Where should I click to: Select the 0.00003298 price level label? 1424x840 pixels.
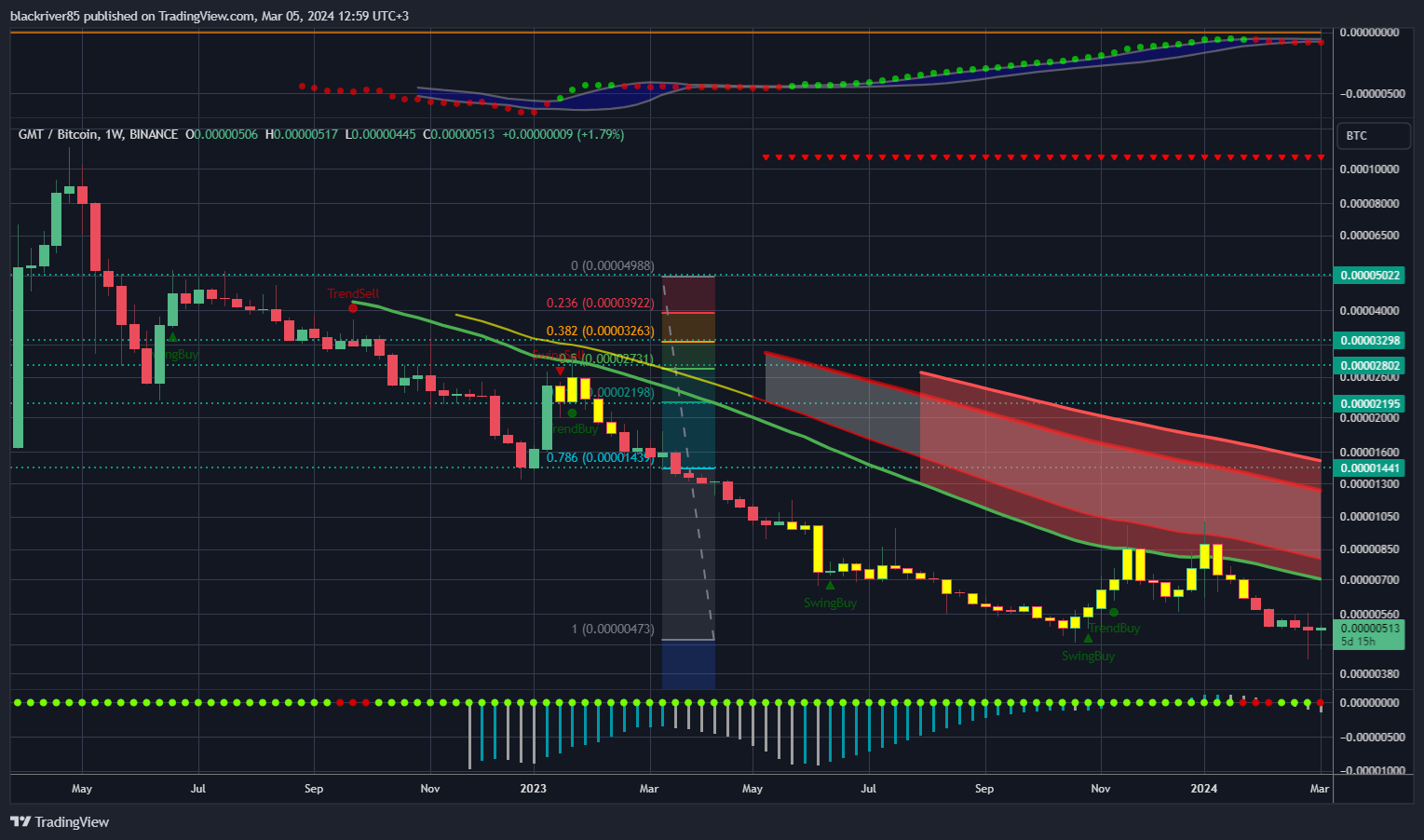point(1370,341)
